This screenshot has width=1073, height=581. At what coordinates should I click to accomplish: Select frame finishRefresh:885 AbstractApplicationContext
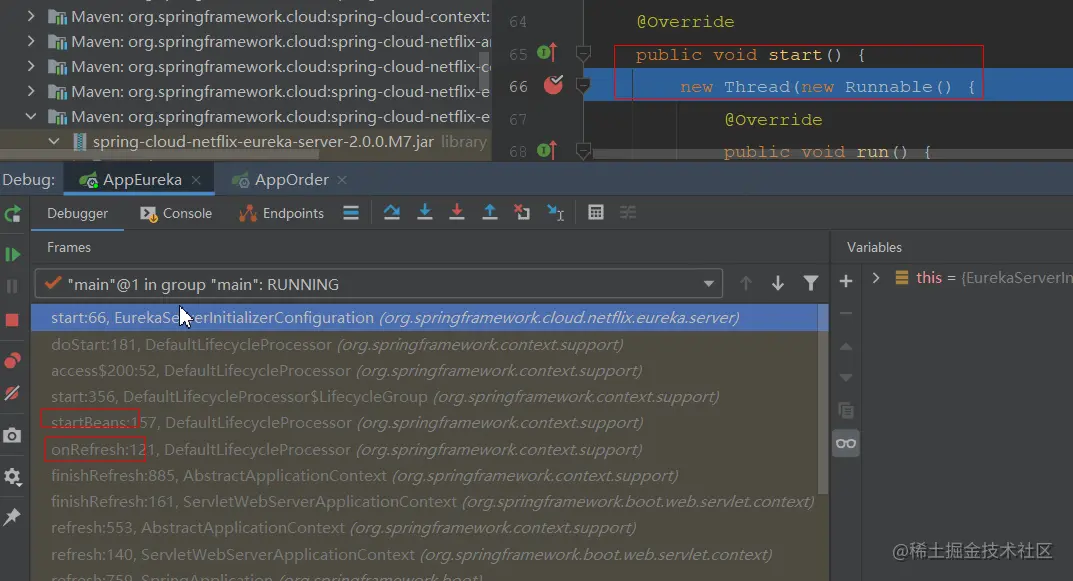click(424, 476)
